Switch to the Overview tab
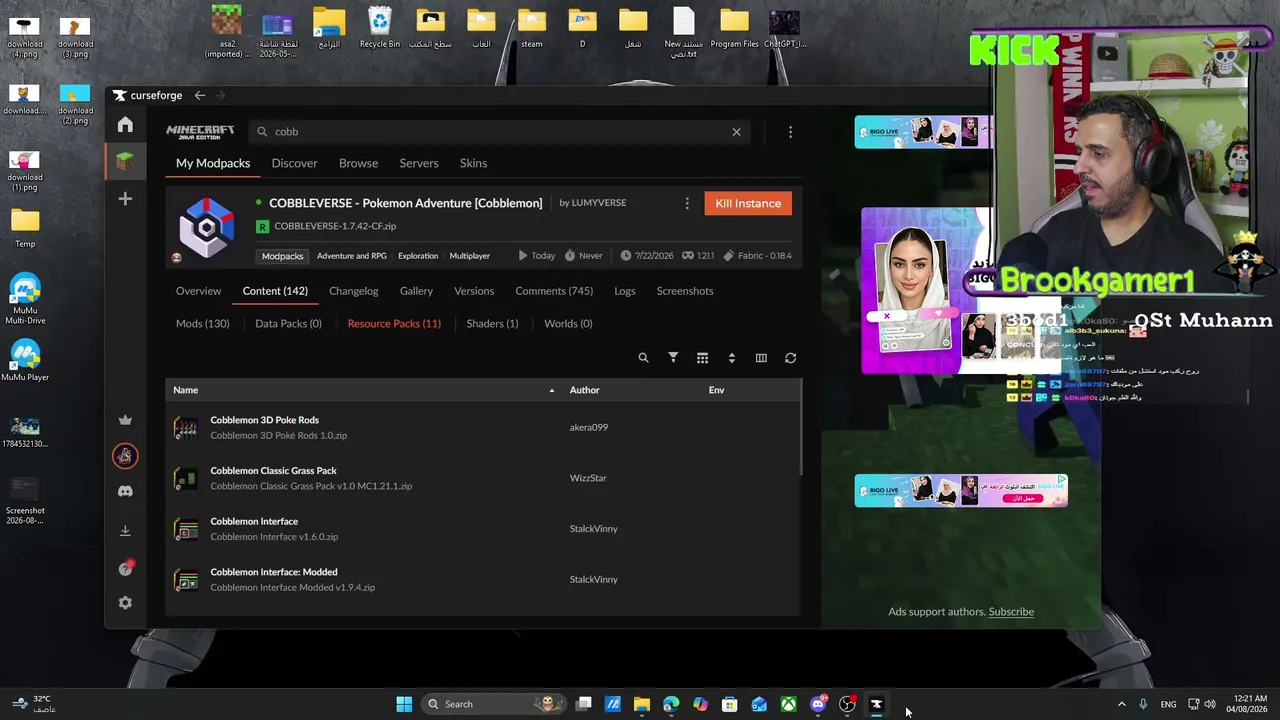The width and height of the screenshot is (1280, 720). 198,291
